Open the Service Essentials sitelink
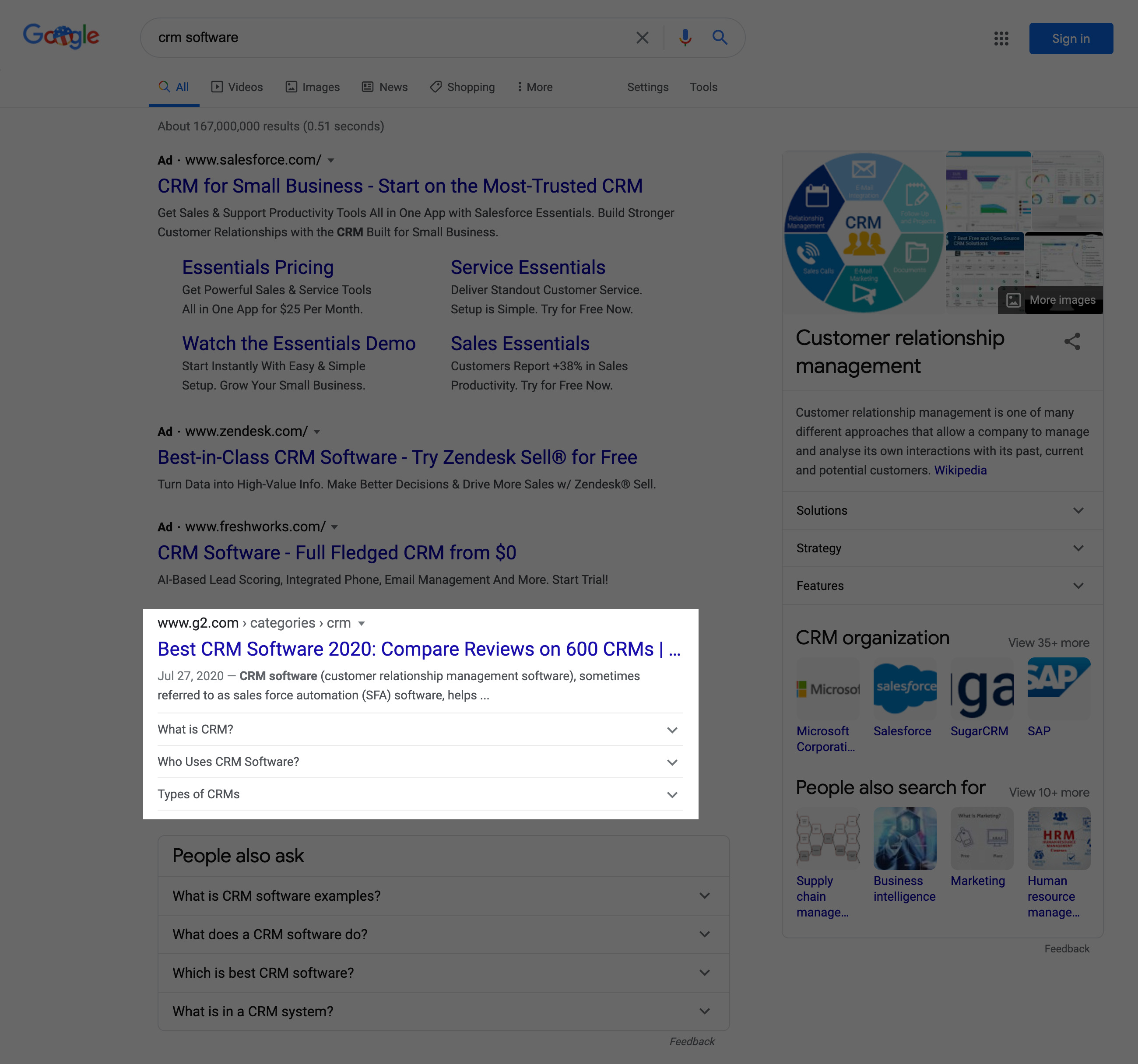Screen dimensions: 1138x1064 click(528, 267)
